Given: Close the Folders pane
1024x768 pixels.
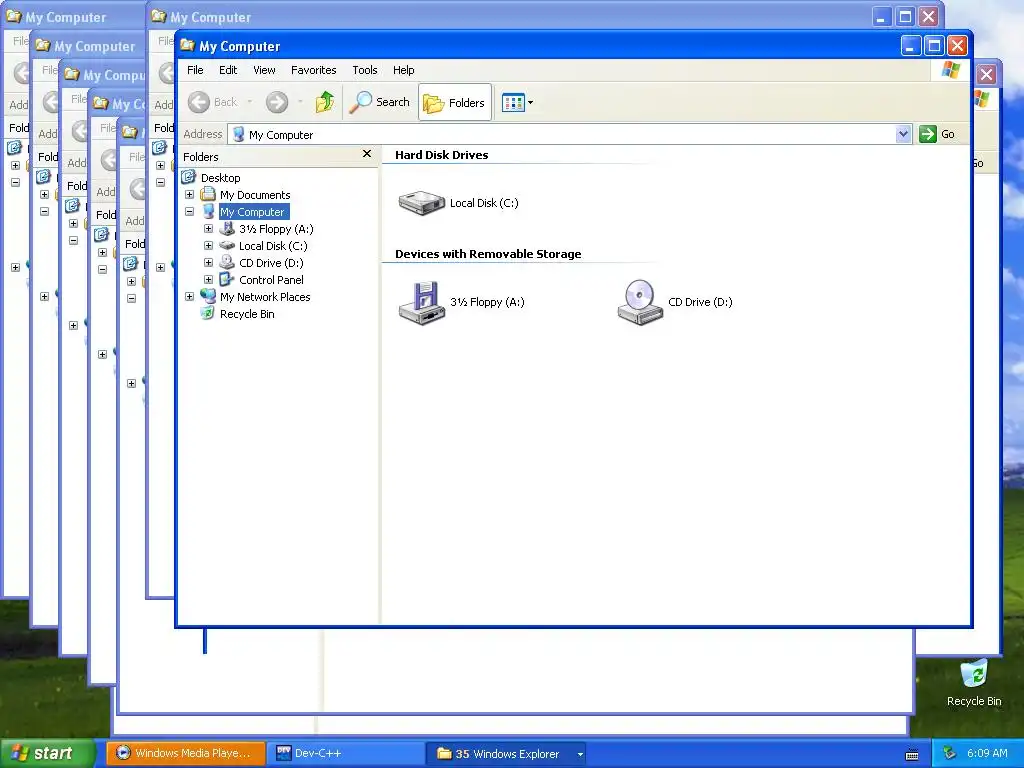Looking at the screenshot, I should (366, 154).
